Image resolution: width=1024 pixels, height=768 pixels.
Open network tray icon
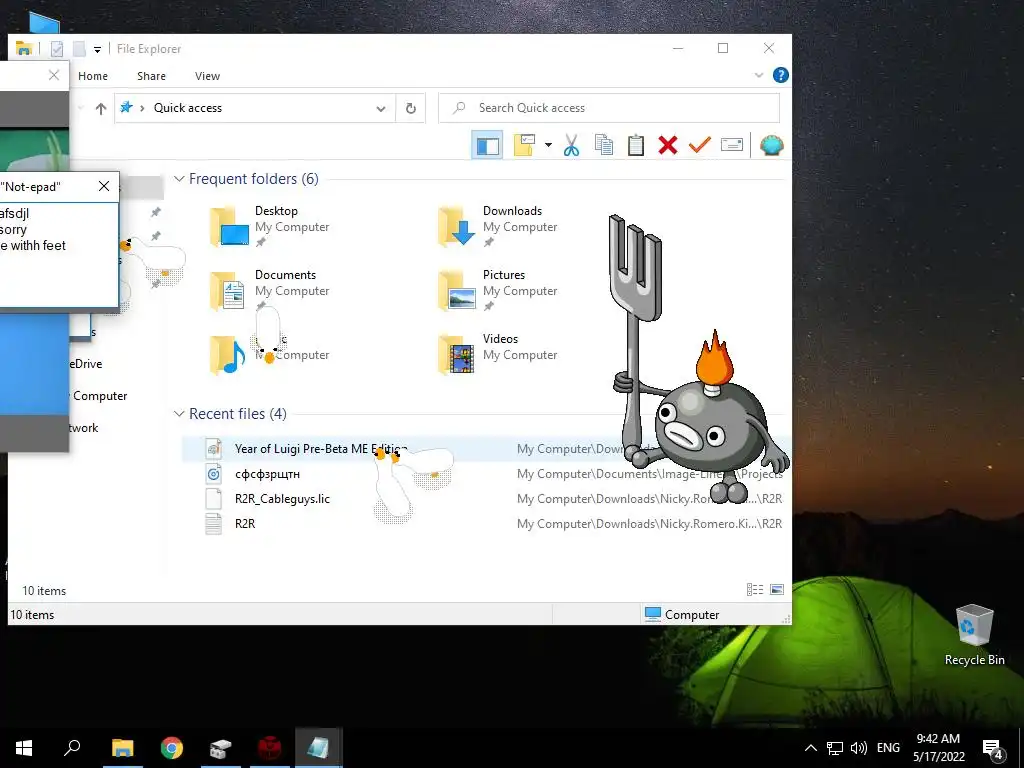pyautogui.click(x=835, y=748)
